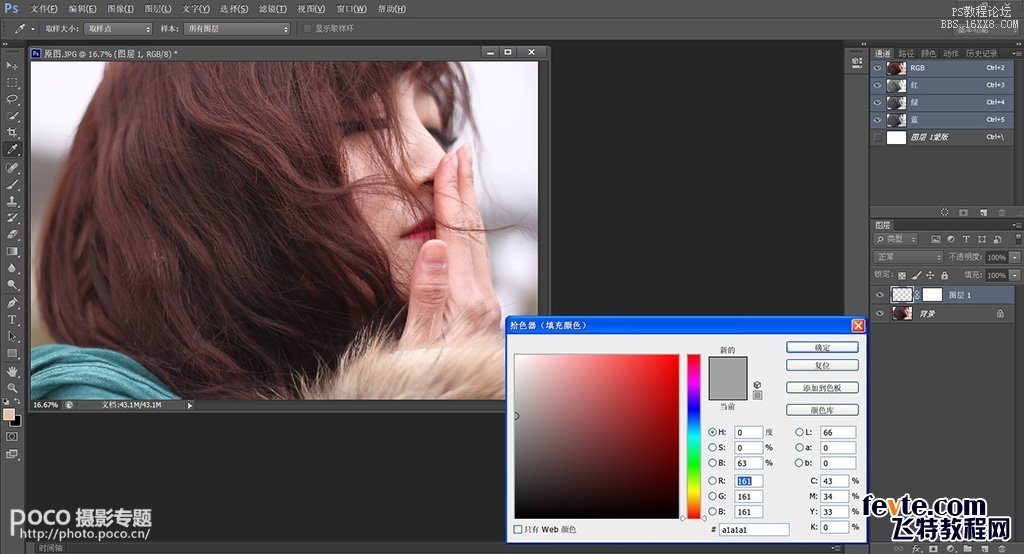Check 只有 Web 颜色 checkbox
The image size is (1024, 554).
tap(518, 529)
